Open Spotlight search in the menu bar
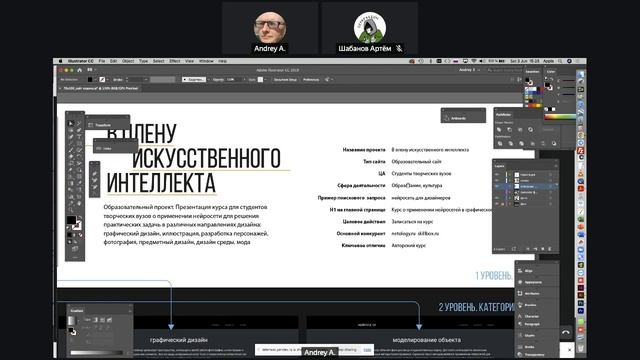The height and width of the screenshot is (360, 640). (560, 61)
